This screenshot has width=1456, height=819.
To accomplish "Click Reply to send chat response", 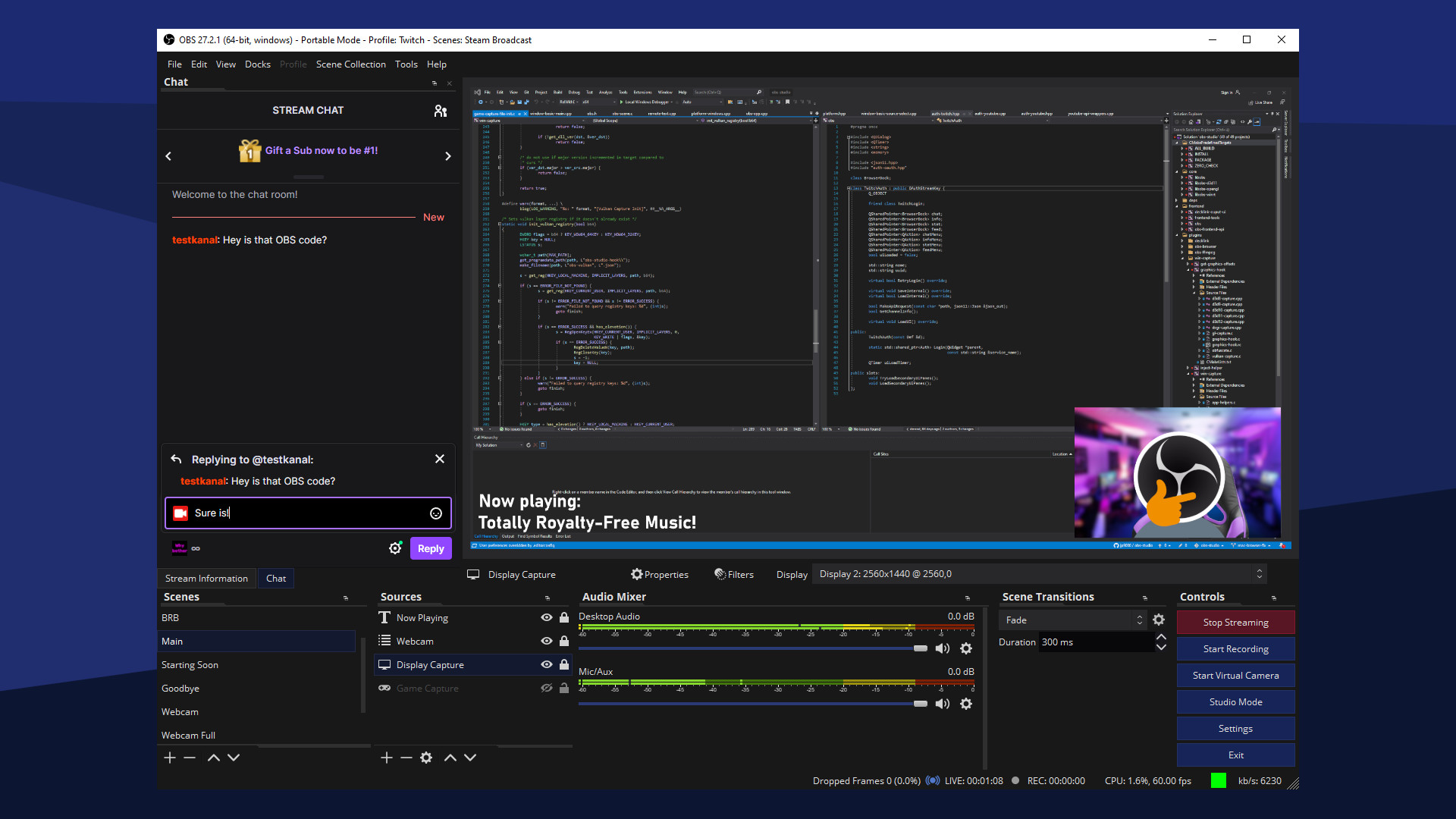I will pyautogui.click(x=430, y=548).
